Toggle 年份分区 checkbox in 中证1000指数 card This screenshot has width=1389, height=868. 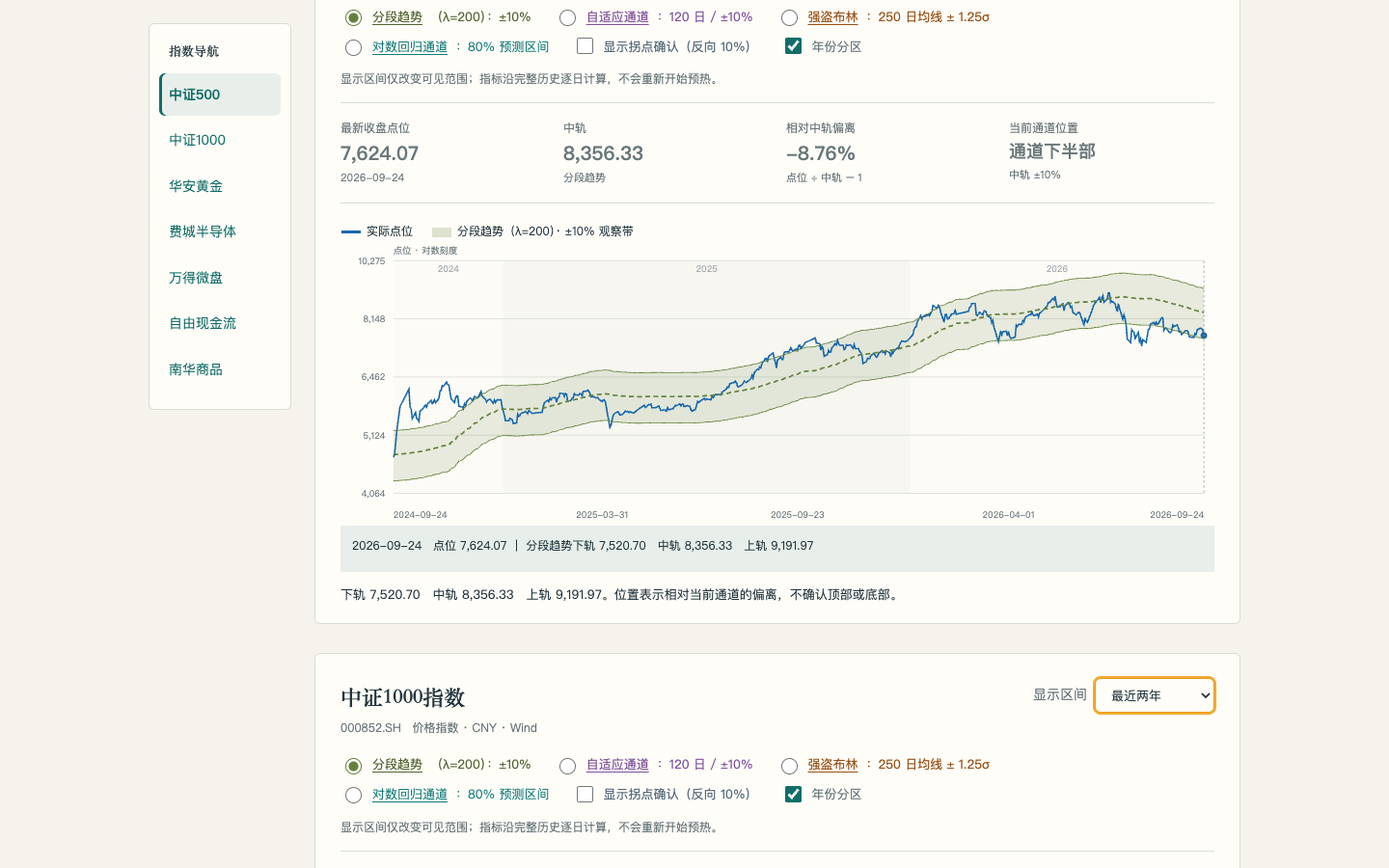pyautogui.click(x=793, y=794)
